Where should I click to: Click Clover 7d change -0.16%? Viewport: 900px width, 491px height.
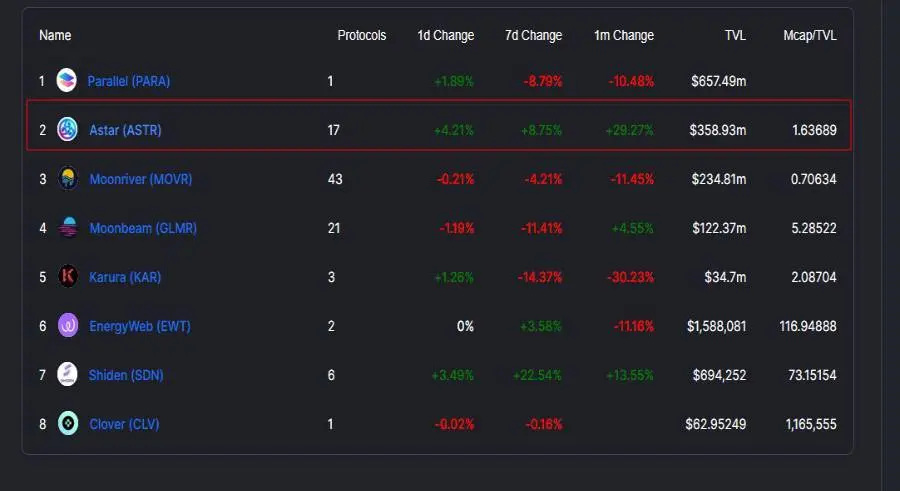coord(544,424)
